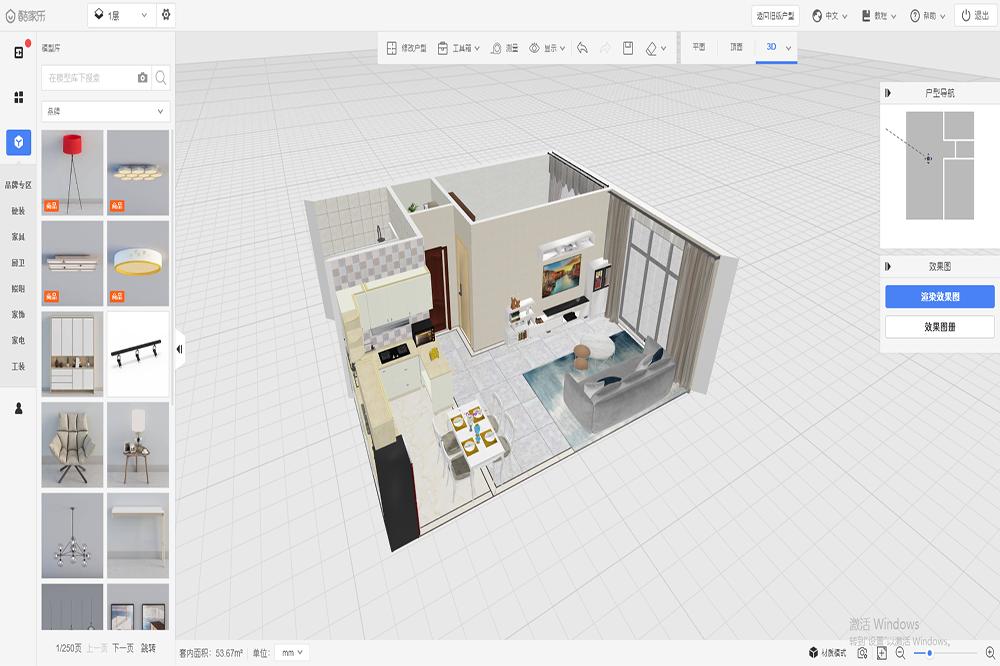
Task: Click the 测量 measure tool
Action: (504, 48)
